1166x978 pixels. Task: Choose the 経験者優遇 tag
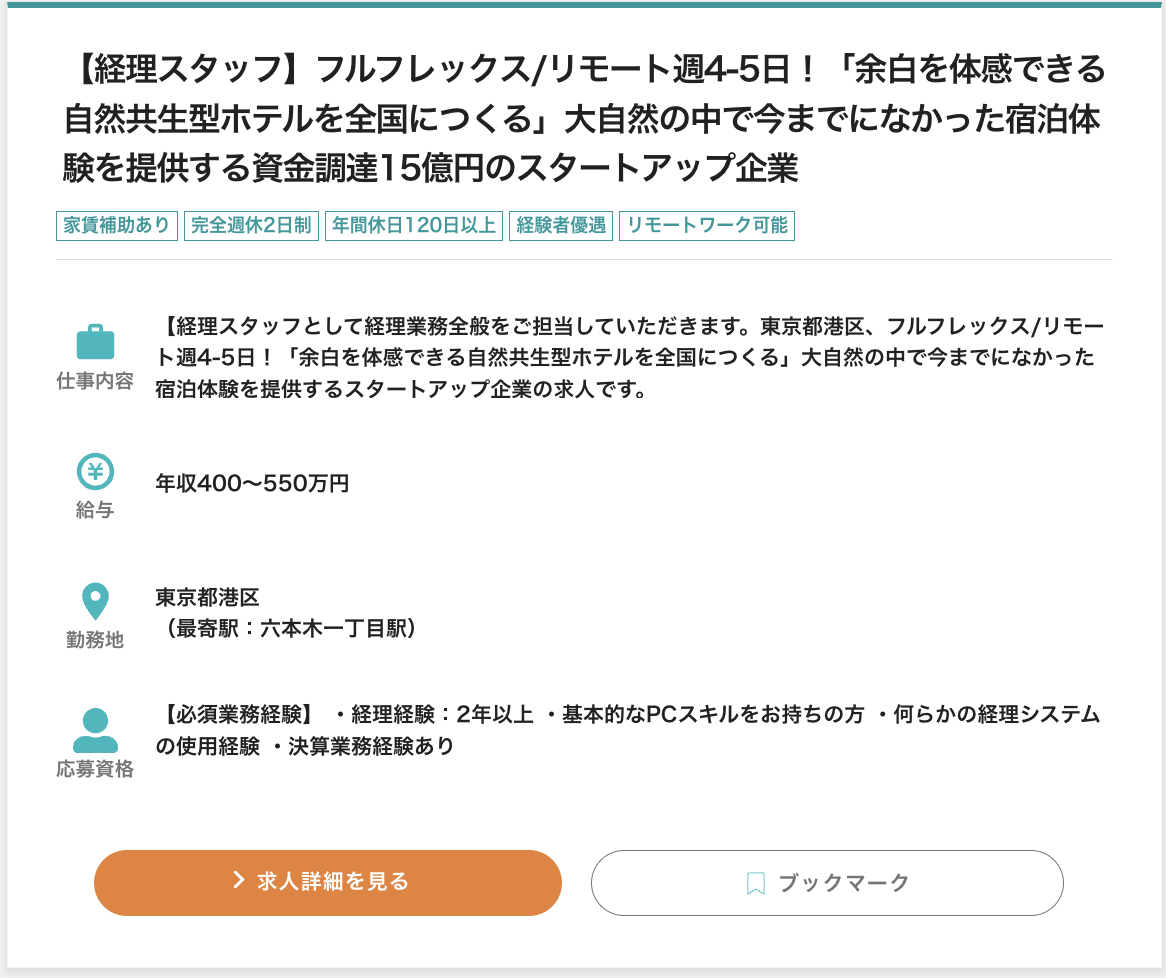561,225
